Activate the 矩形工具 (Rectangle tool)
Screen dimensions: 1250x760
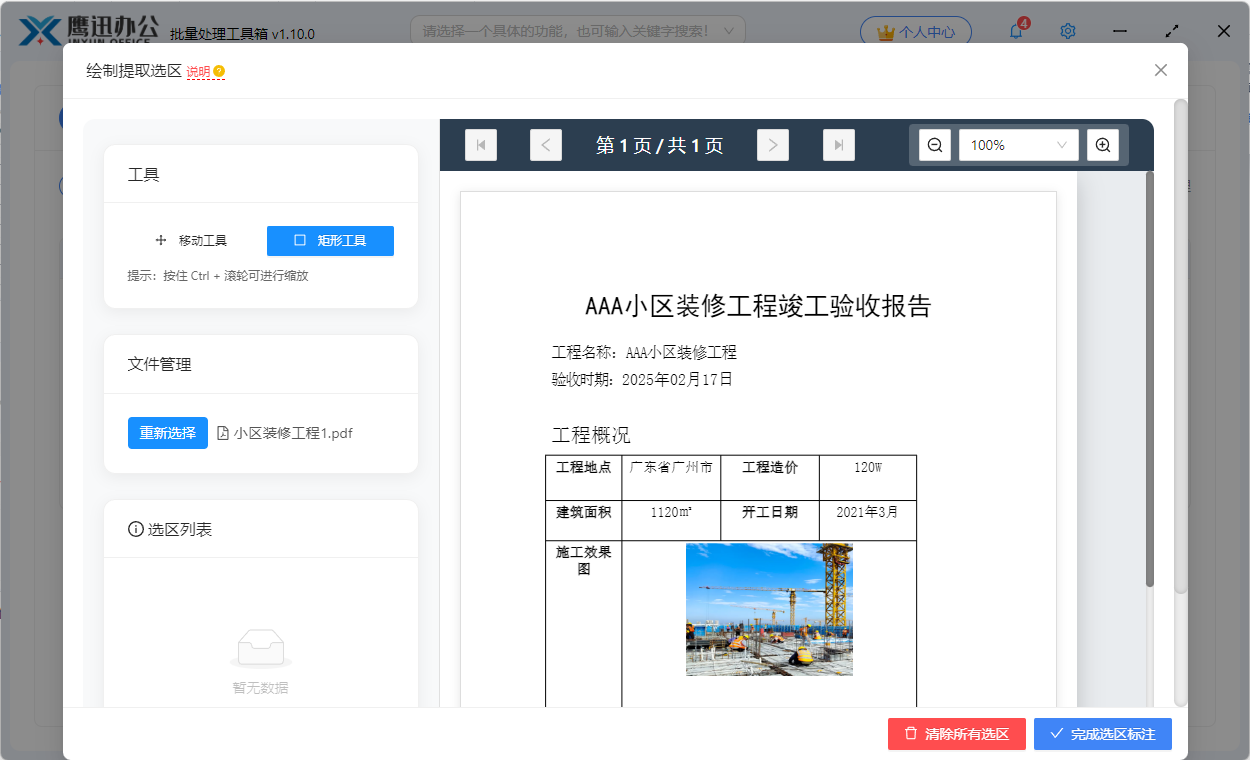pos(330,240)
